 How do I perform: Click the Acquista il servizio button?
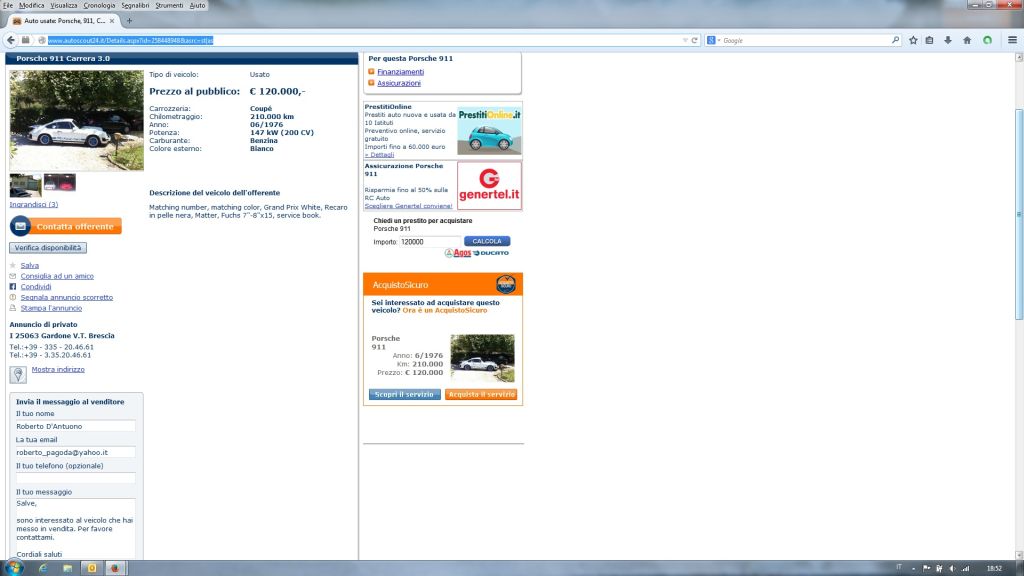481,394
